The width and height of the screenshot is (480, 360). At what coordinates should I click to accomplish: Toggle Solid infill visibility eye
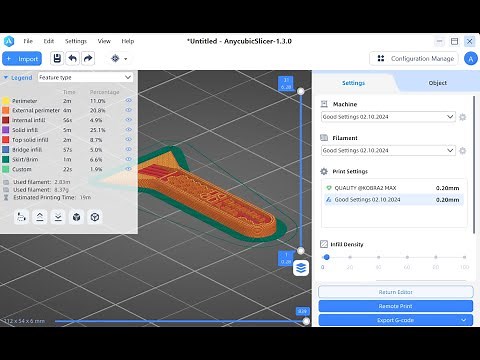point(129,130)
